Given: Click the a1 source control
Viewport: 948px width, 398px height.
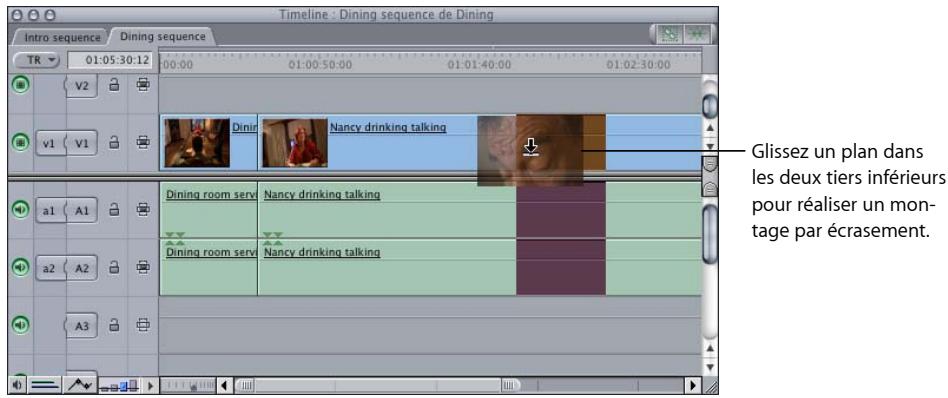Looking at the screenshot, I should click(x=49, y=210).
